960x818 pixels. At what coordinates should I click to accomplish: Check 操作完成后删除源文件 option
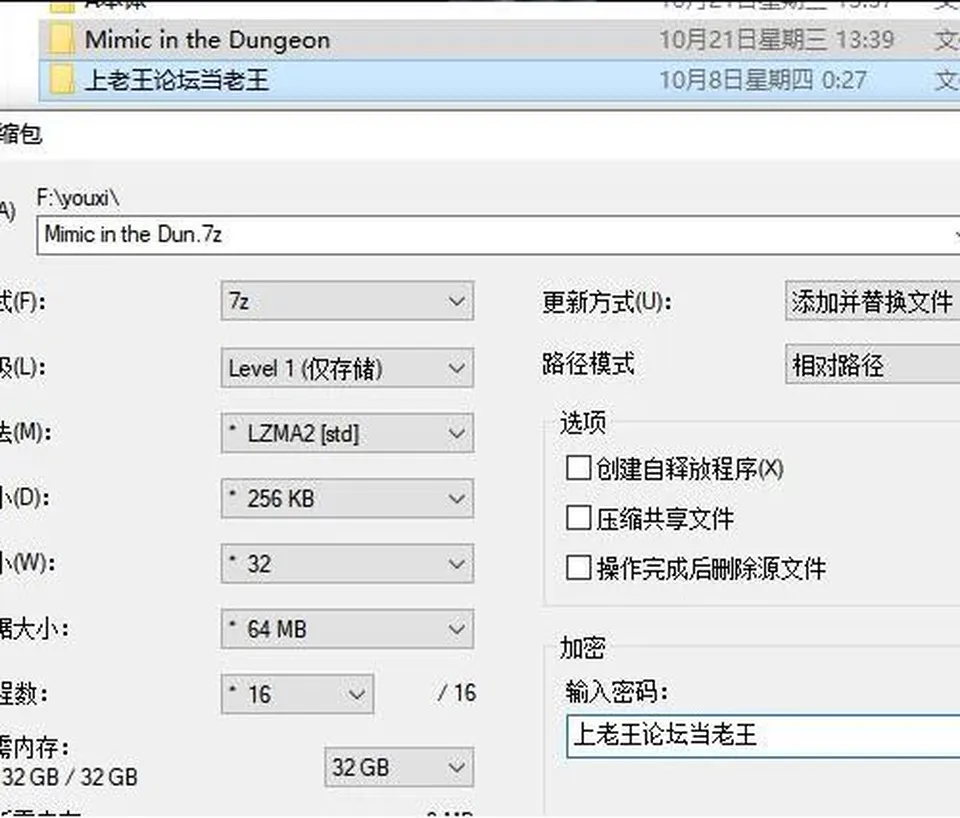click(x=578, y=568)
